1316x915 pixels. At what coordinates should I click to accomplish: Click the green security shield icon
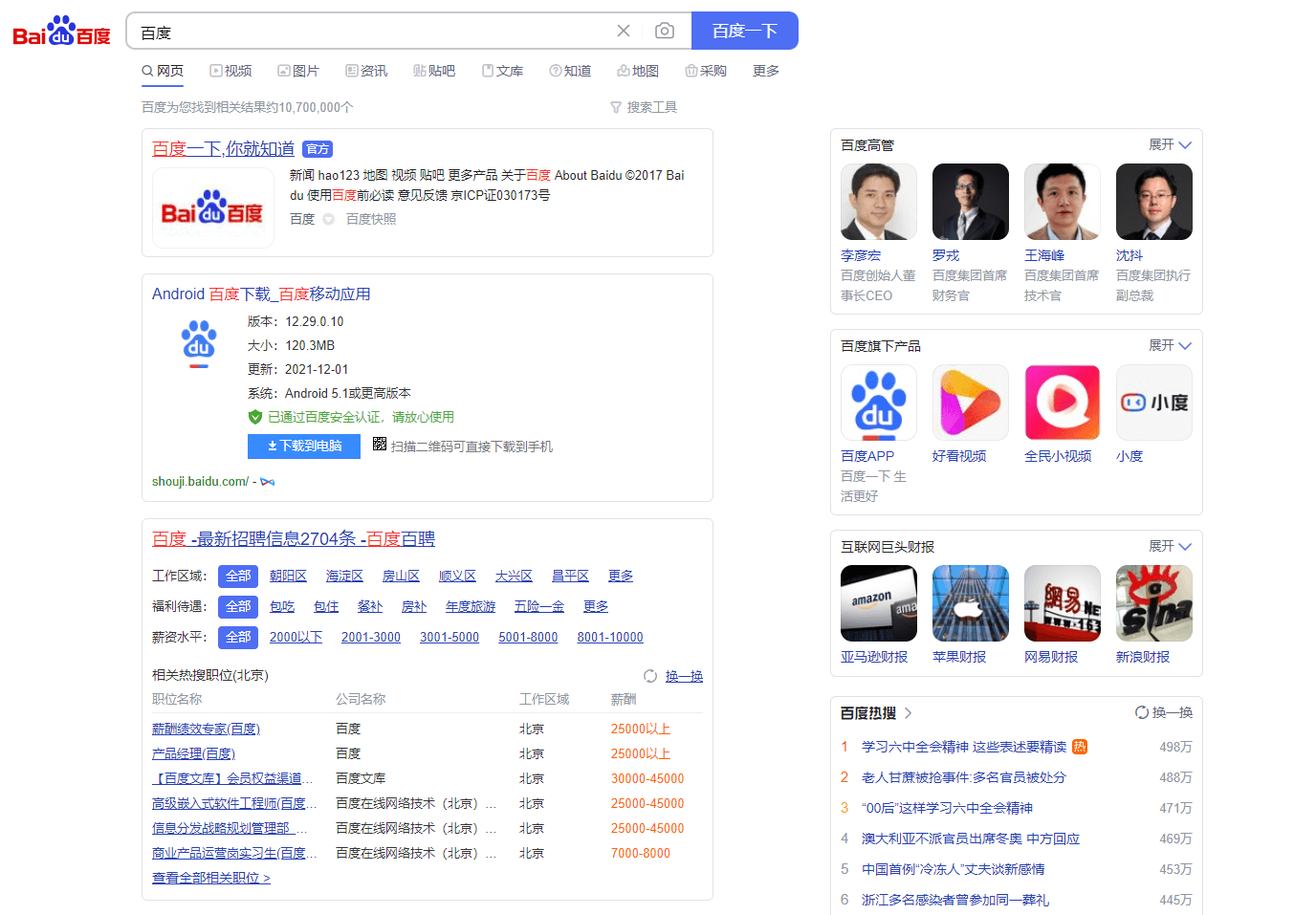(254, 417)
